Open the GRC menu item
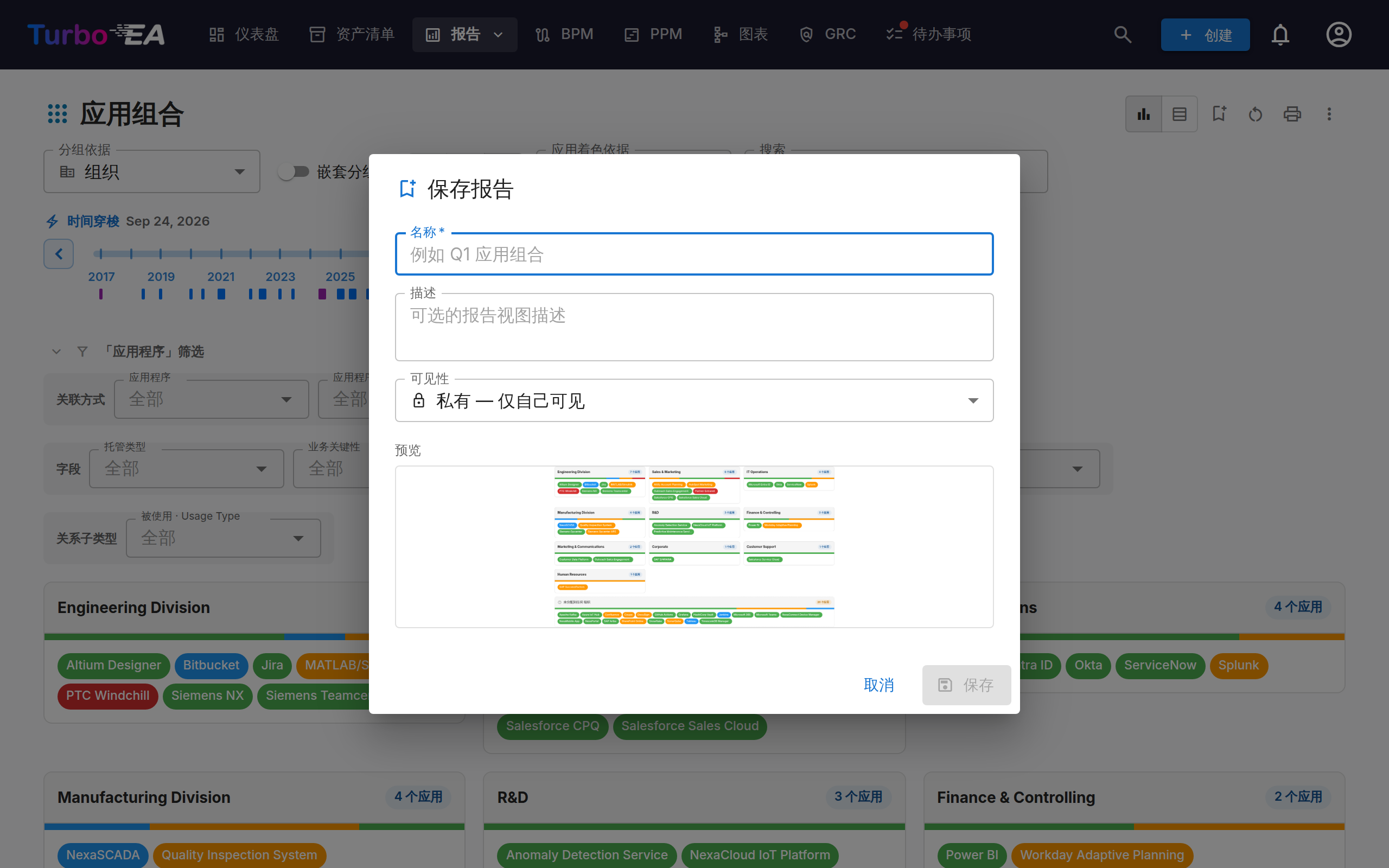The image size is (1389, 868). pos(827,34)
